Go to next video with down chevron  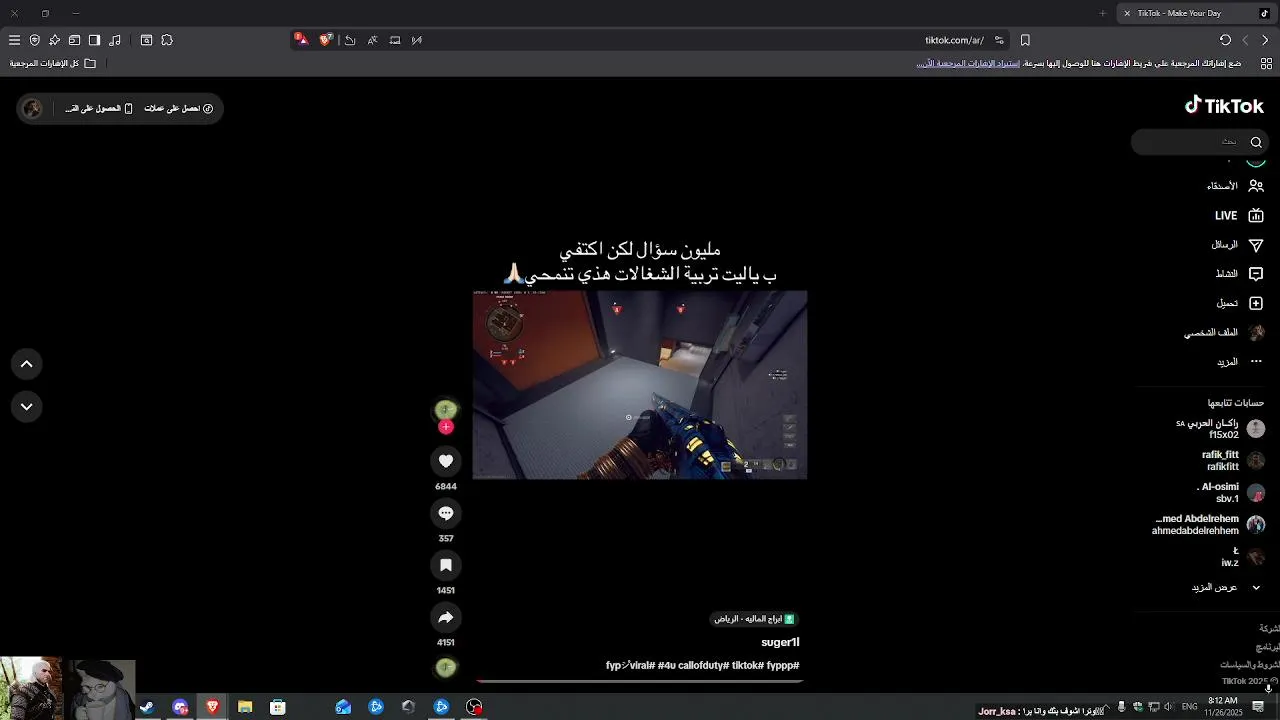pyautogui.click(x=27, y=406)
